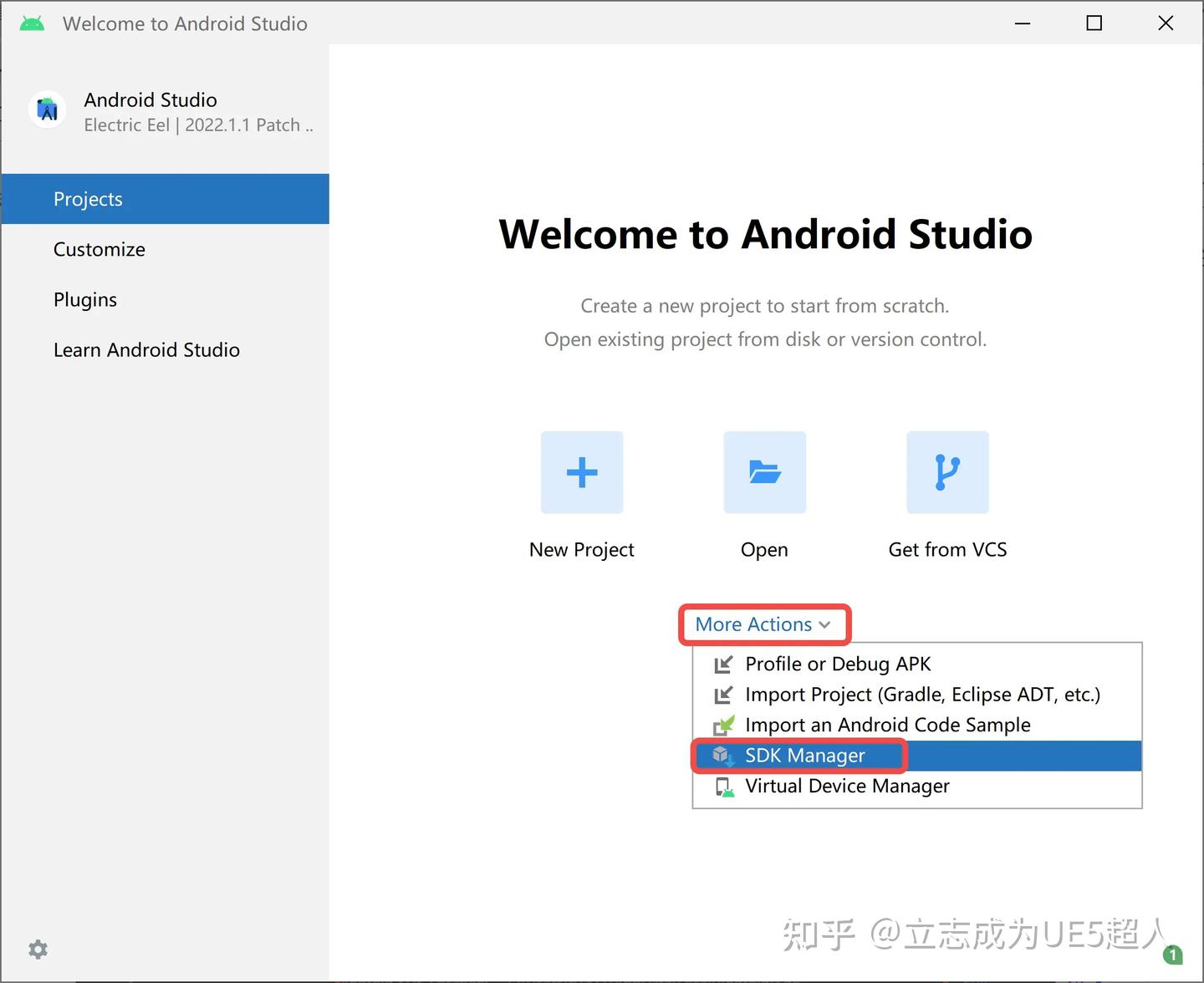
Task: Click the chevron next to More Actions
Action: click(826, 624)
